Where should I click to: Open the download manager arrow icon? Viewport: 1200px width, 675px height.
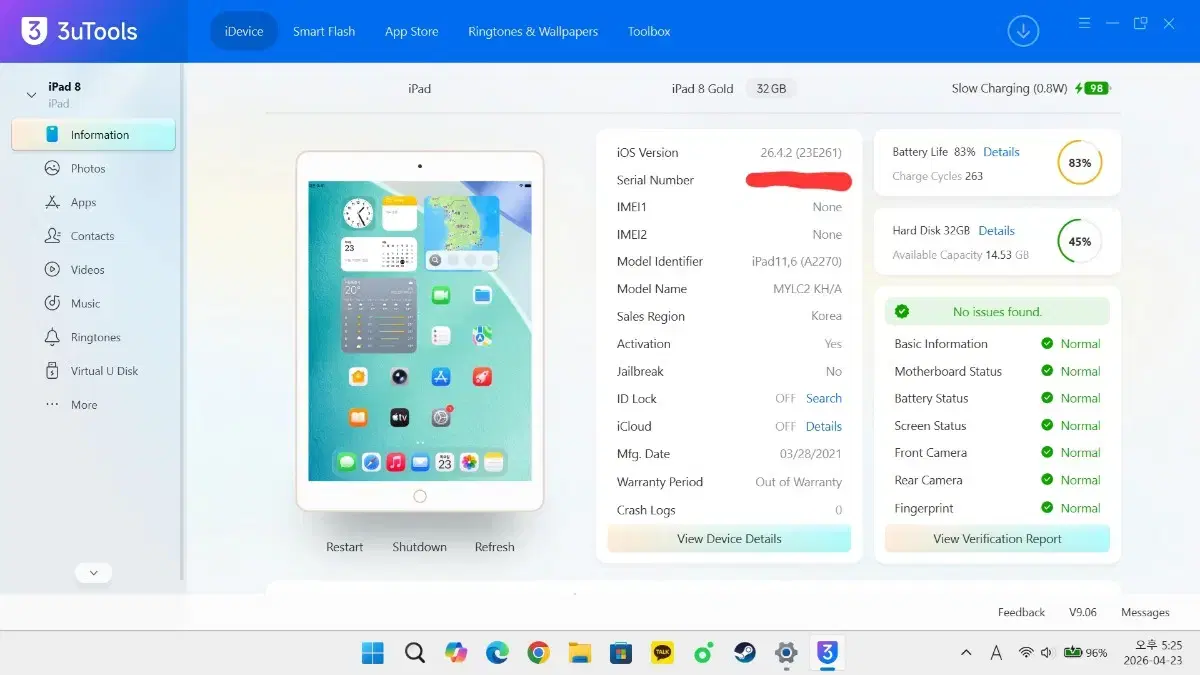point(1023,31)
